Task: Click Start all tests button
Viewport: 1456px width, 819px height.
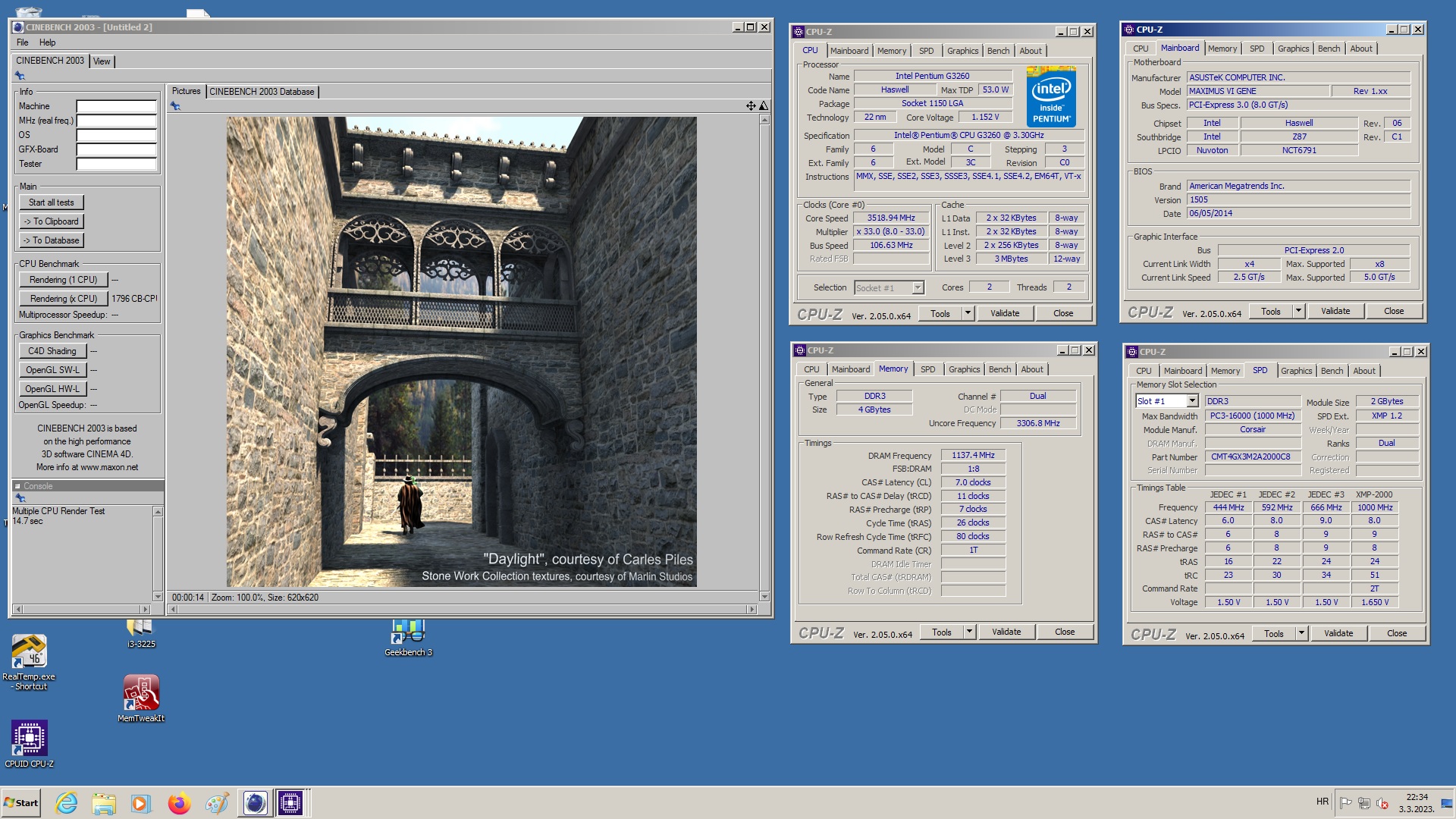Action: (52, 202)
